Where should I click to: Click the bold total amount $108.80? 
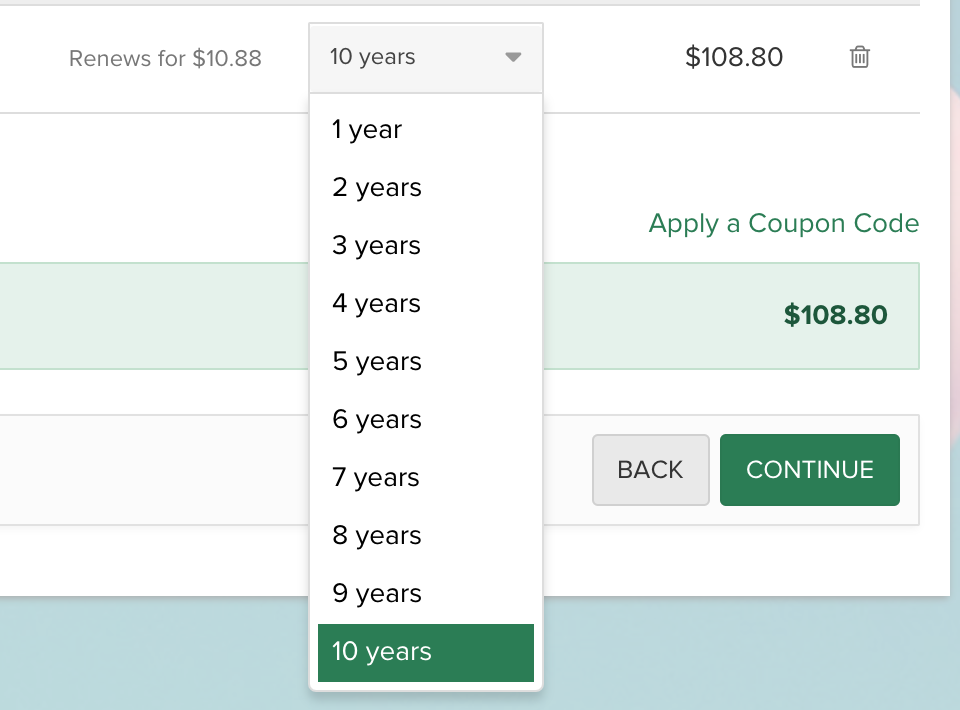click(835, 316)
